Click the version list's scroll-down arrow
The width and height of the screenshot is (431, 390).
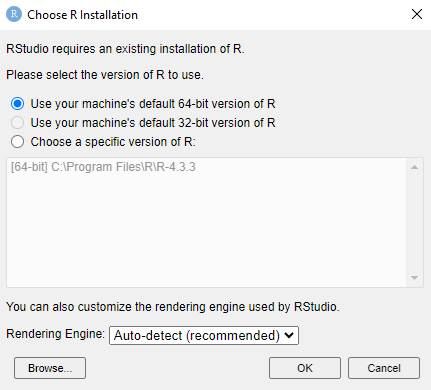(x=414, y=278)
